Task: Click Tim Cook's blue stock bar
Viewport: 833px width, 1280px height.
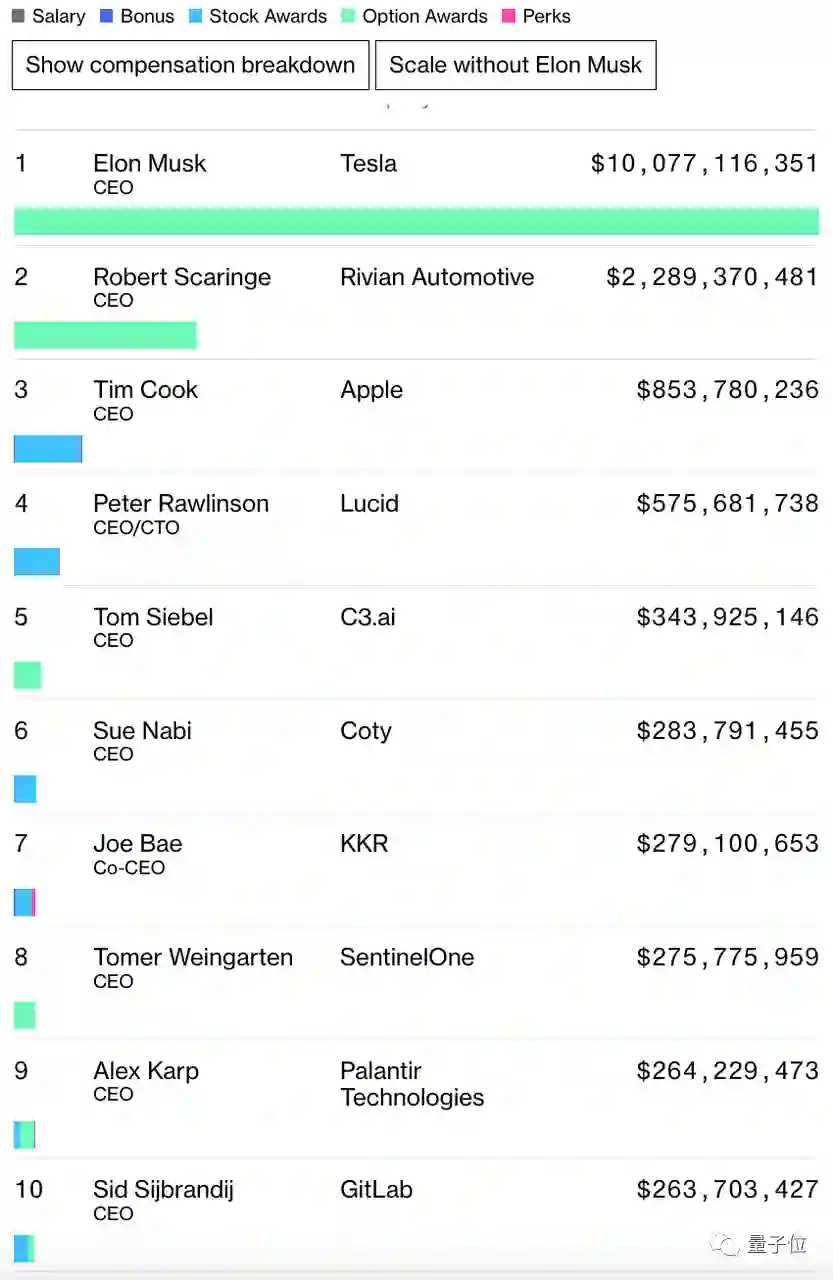Action: tap(48, 449)
